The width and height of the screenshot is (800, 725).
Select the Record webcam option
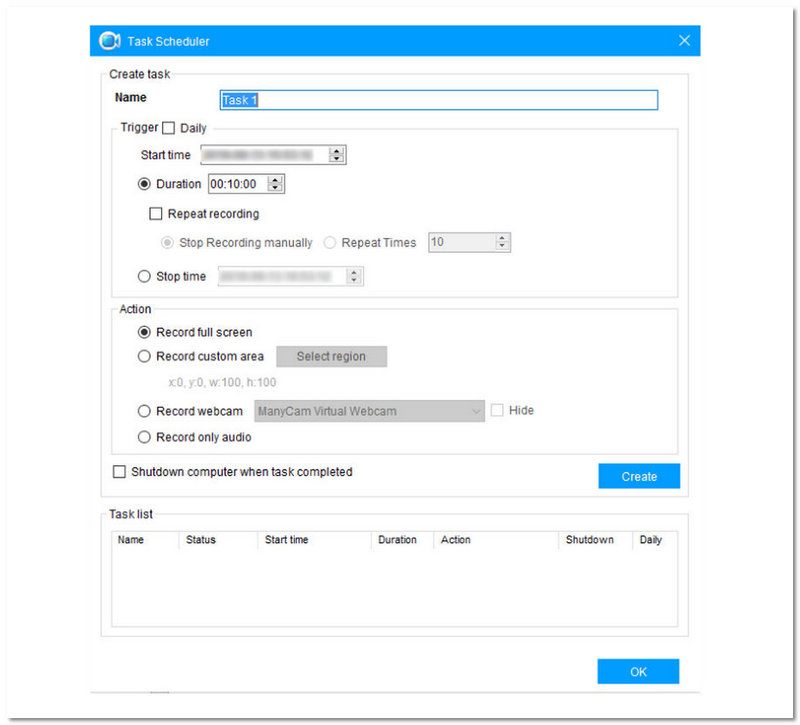point(144,411)
